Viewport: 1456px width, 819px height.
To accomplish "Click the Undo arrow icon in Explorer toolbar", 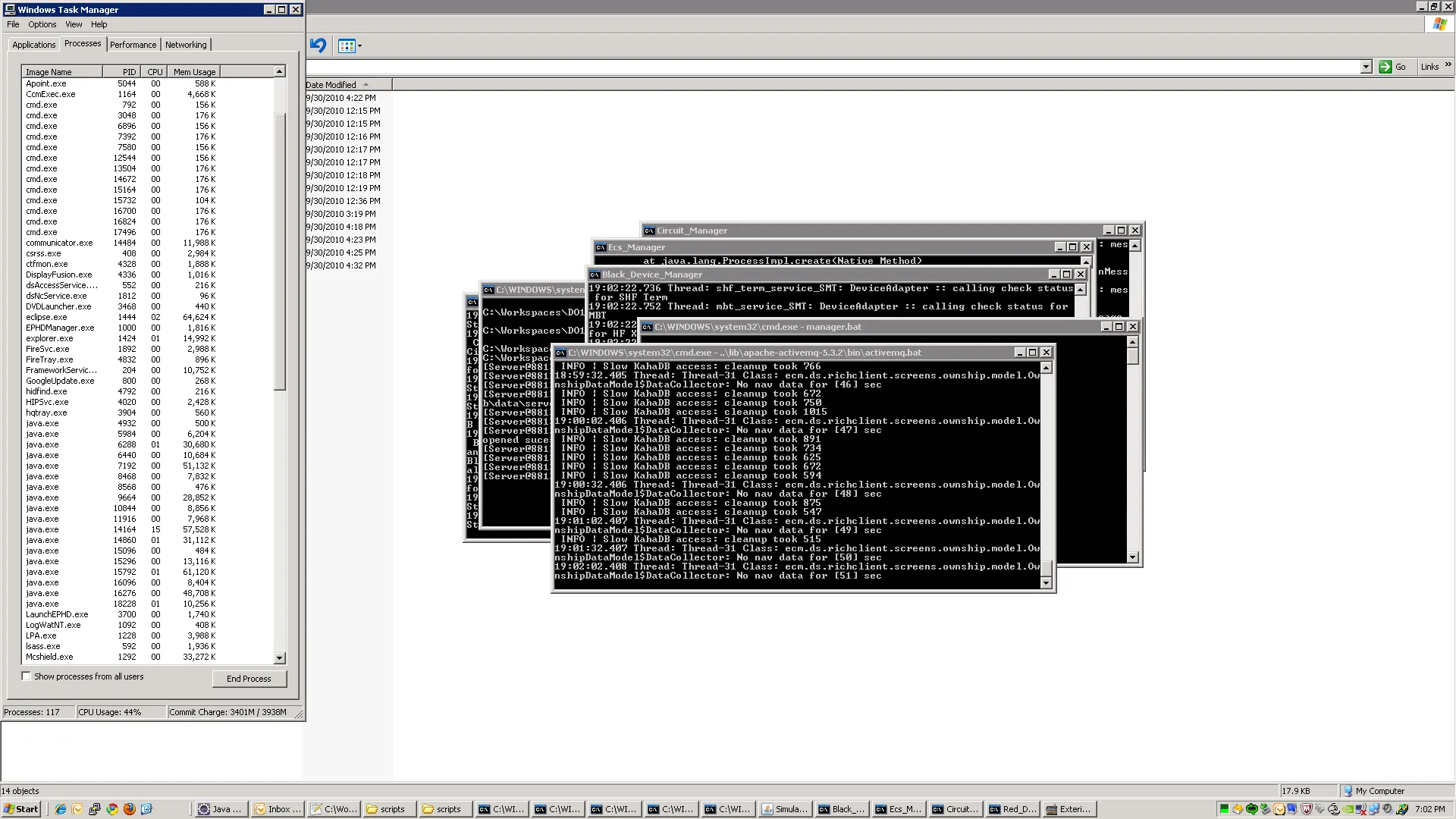I will [318, 45].
